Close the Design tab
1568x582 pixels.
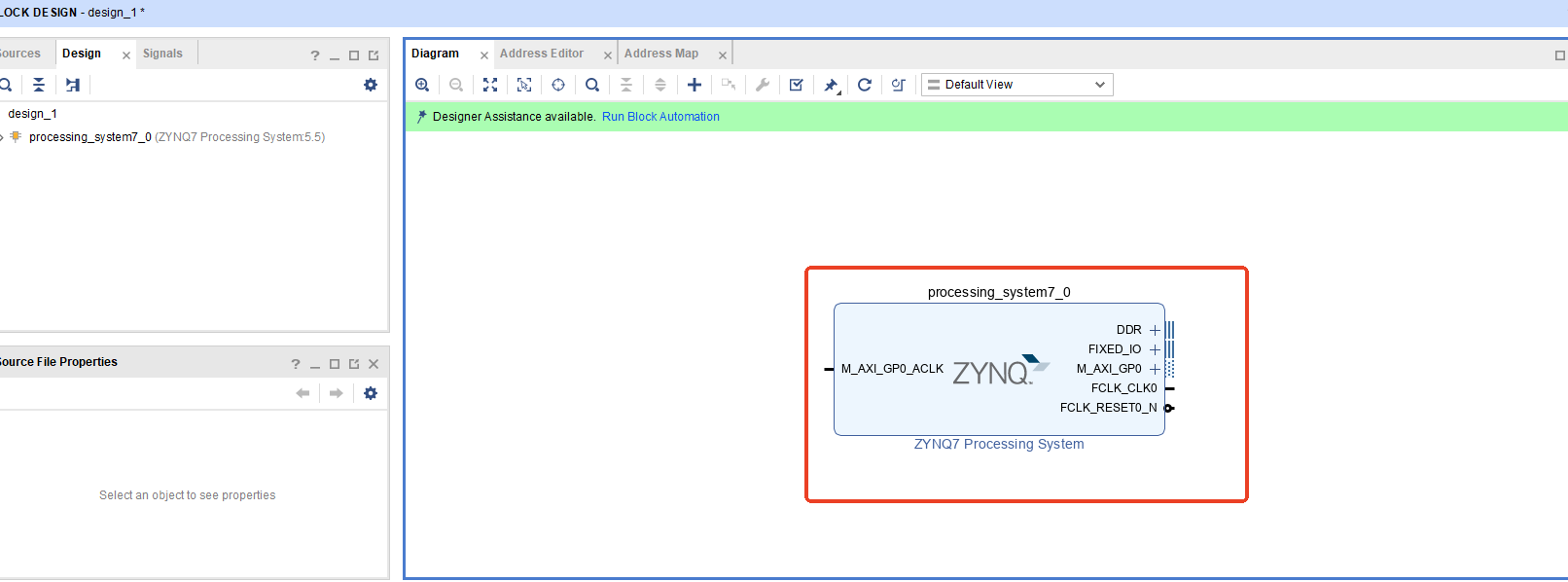126,55
